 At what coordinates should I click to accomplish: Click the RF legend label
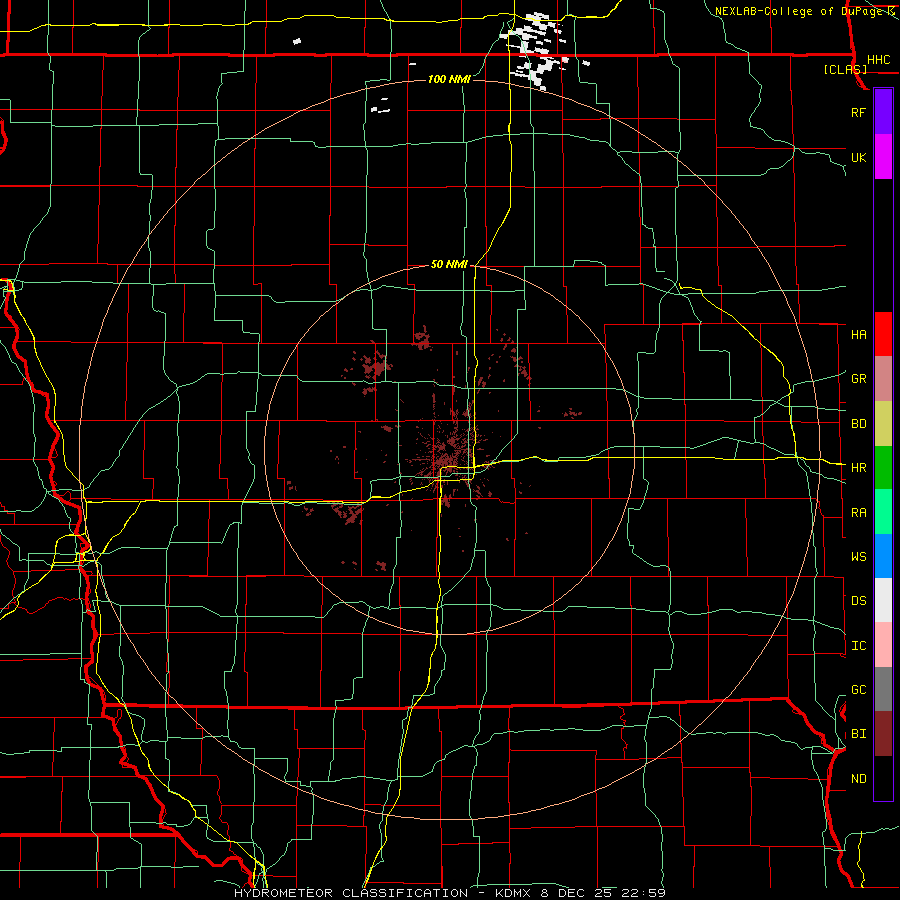(858, 112)
